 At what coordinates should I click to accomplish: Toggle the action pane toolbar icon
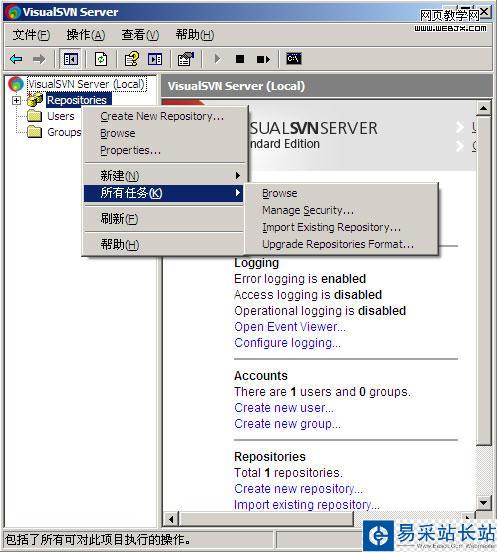[x=155, y=59]
